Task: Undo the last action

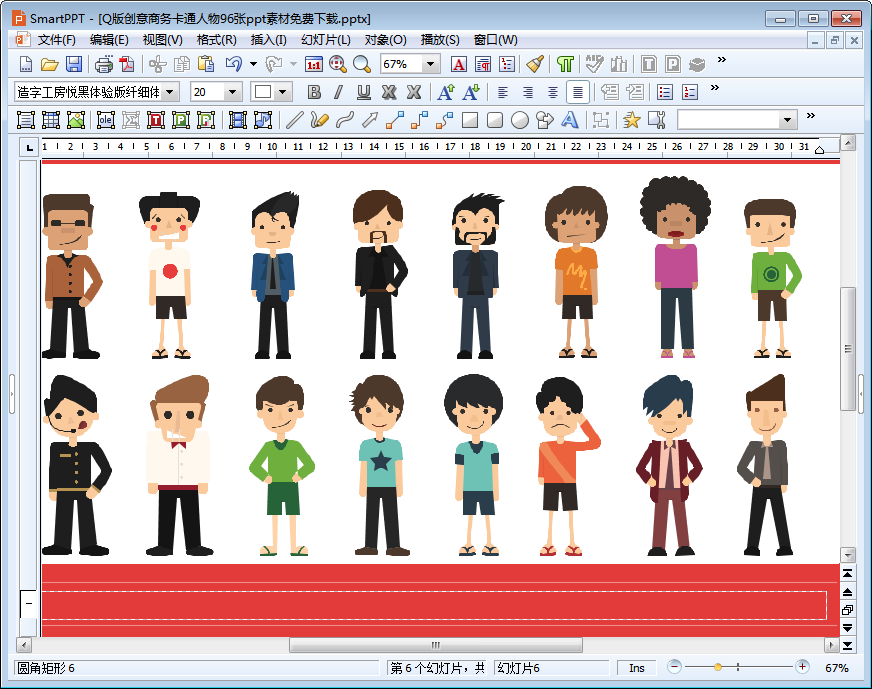Action: tap(234, 65)
